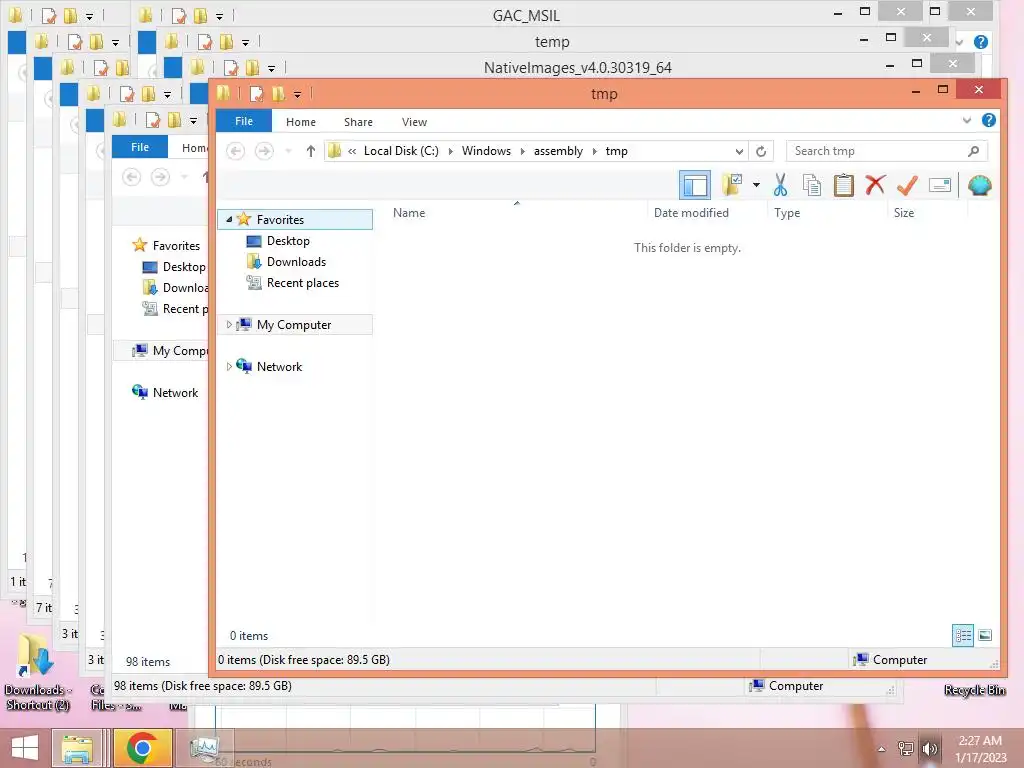Go up to the assembly folder
1024x768 pixels.
click(x=311, y=151)
